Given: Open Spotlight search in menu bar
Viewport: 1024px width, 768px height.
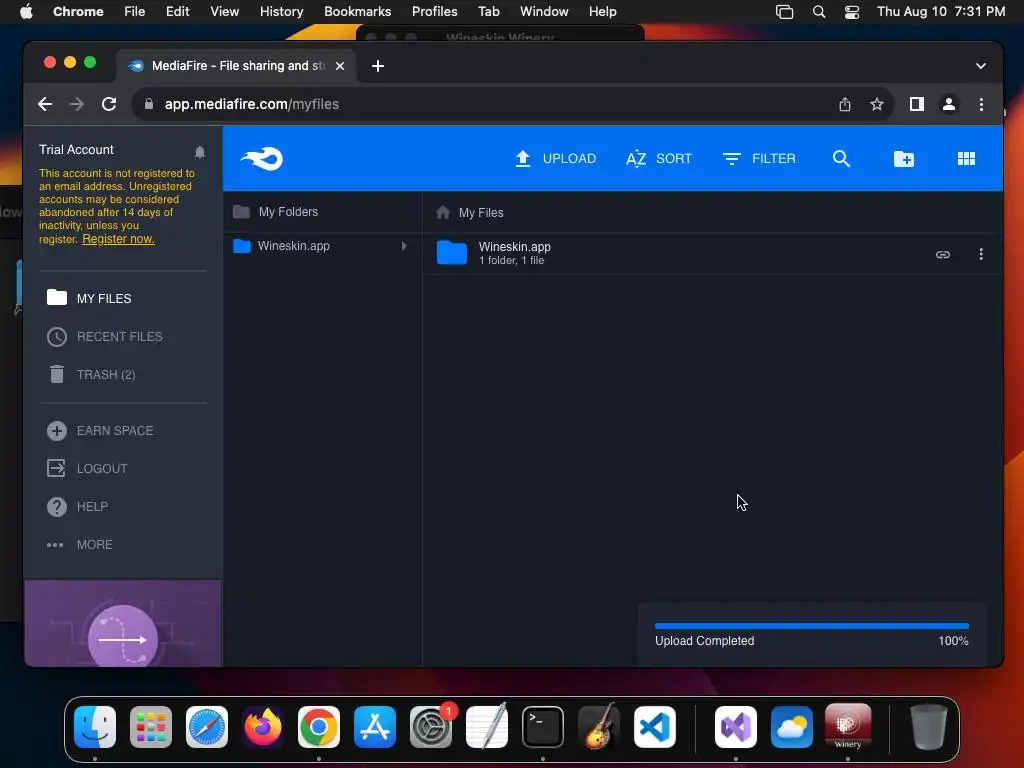Looking at the screenshot, I should (818, 12).
